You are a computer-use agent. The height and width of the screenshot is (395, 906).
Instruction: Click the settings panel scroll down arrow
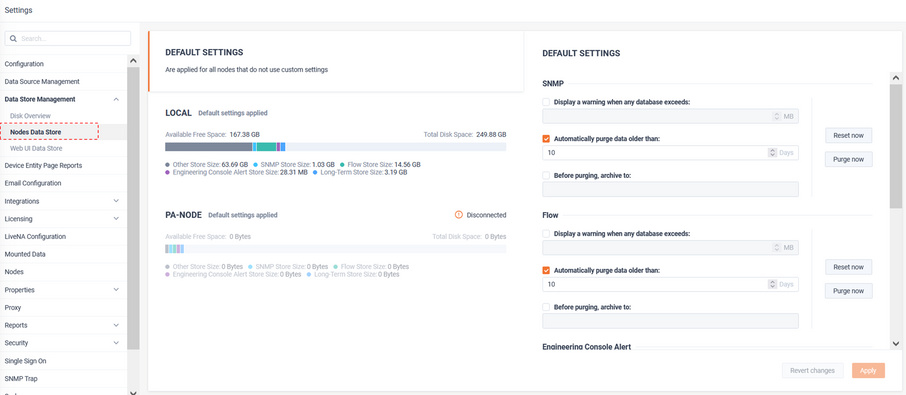coord(896,344)
